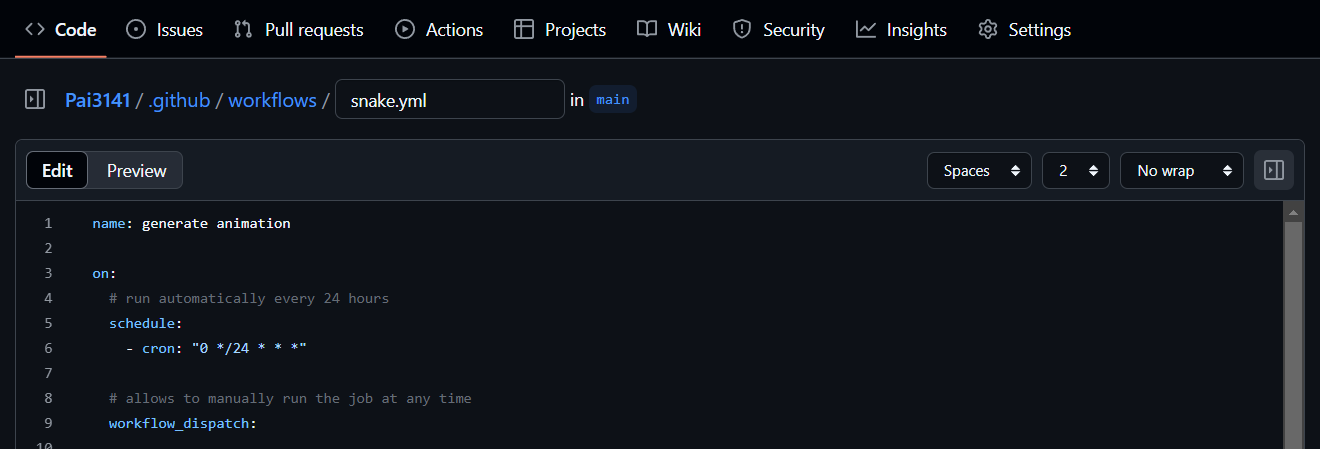Switch to Preview mode
This screenshot has height=449, width=1320.
pyautogui.click(x=136, y=171)
